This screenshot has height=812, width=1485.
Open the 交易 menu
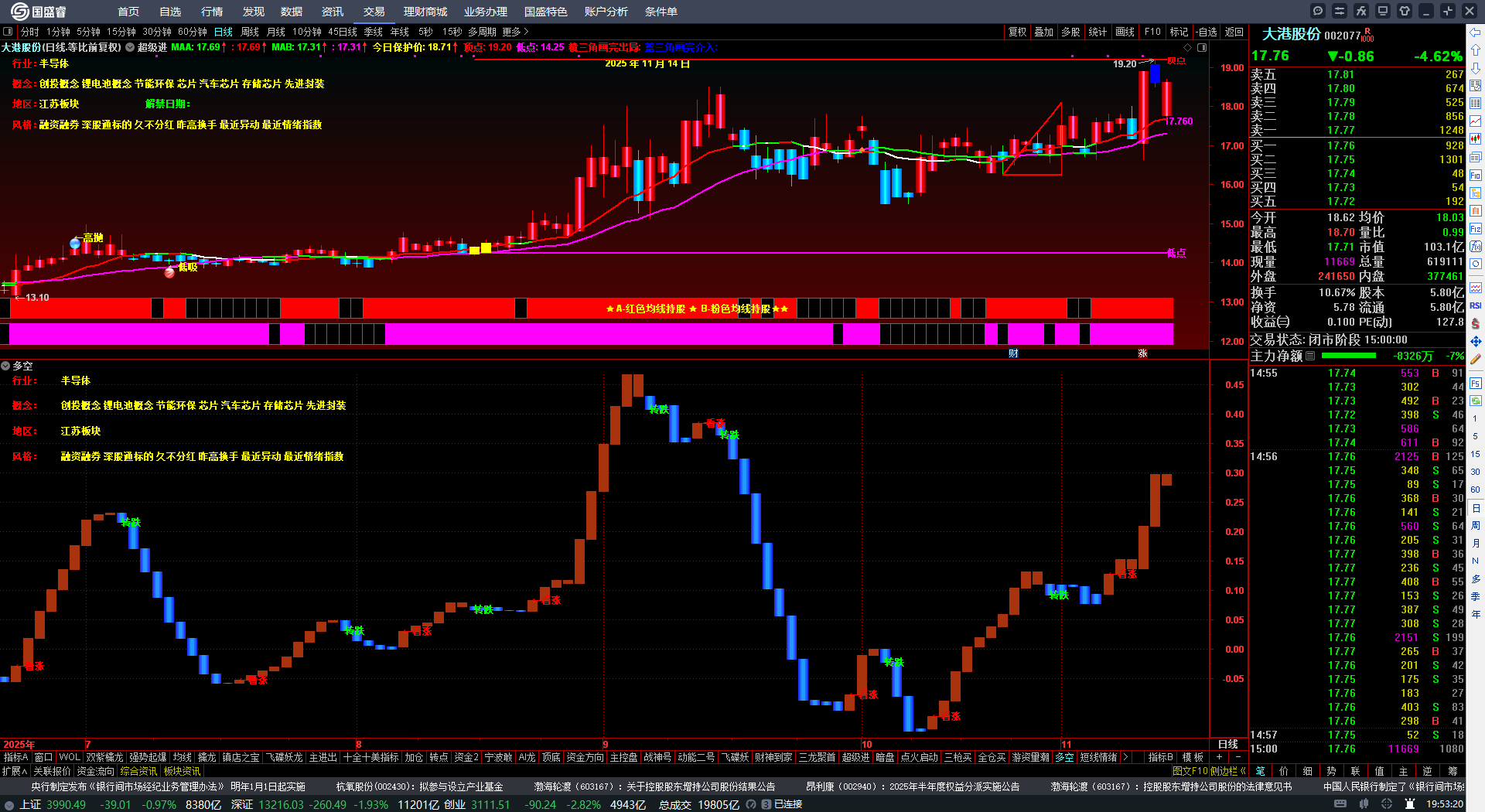[x=374, y=12]
